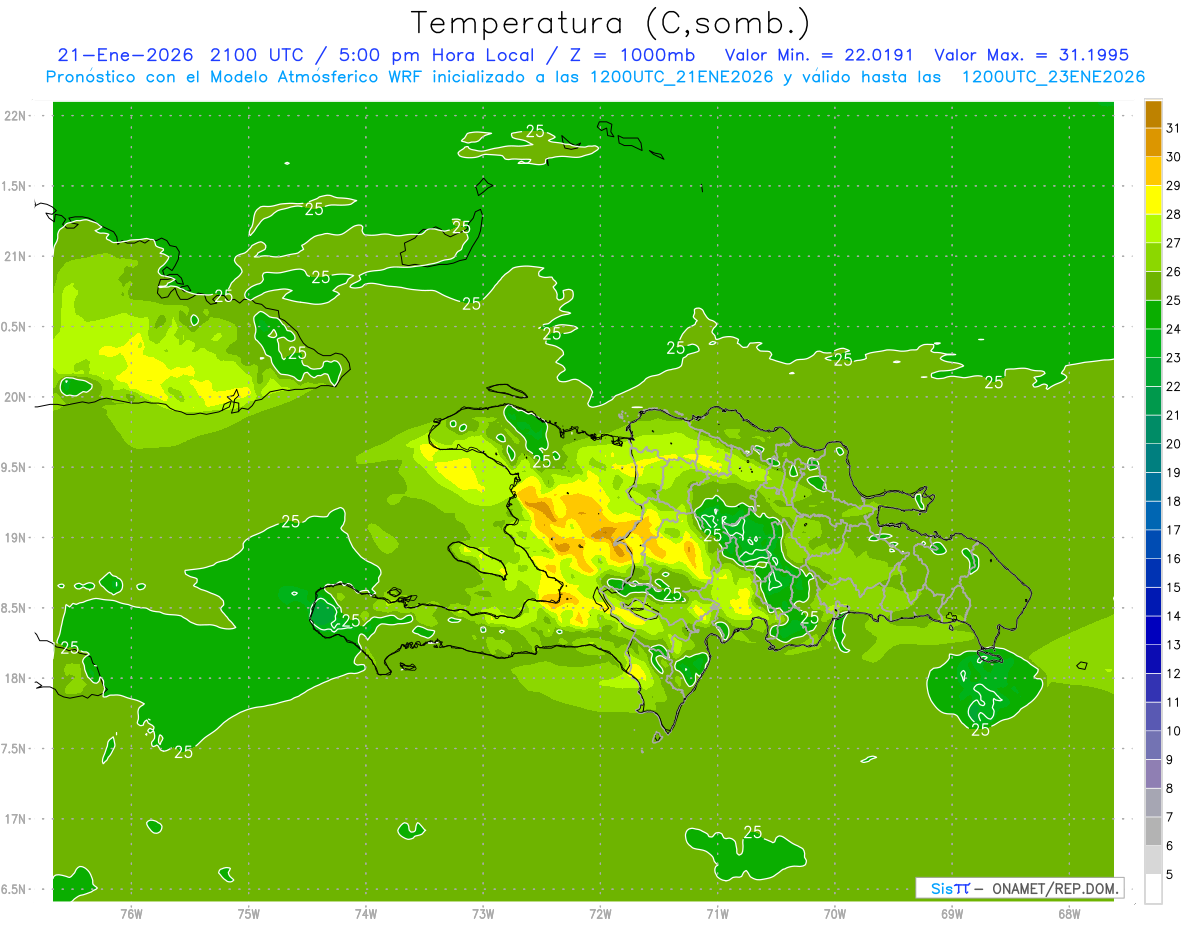Click the "70W" longitude axis label
The height and width of the screenshot is (927, 1200).
click(834, 914)
